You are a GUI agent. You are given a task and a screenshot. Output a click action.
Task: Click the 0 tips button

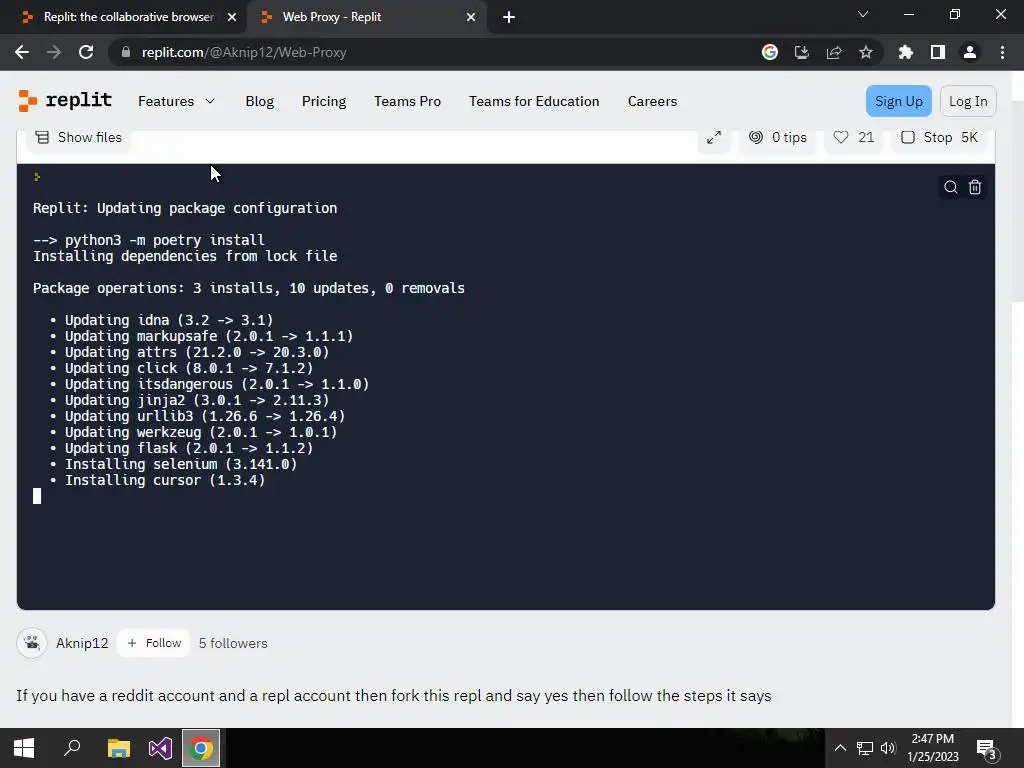point(777,137)
